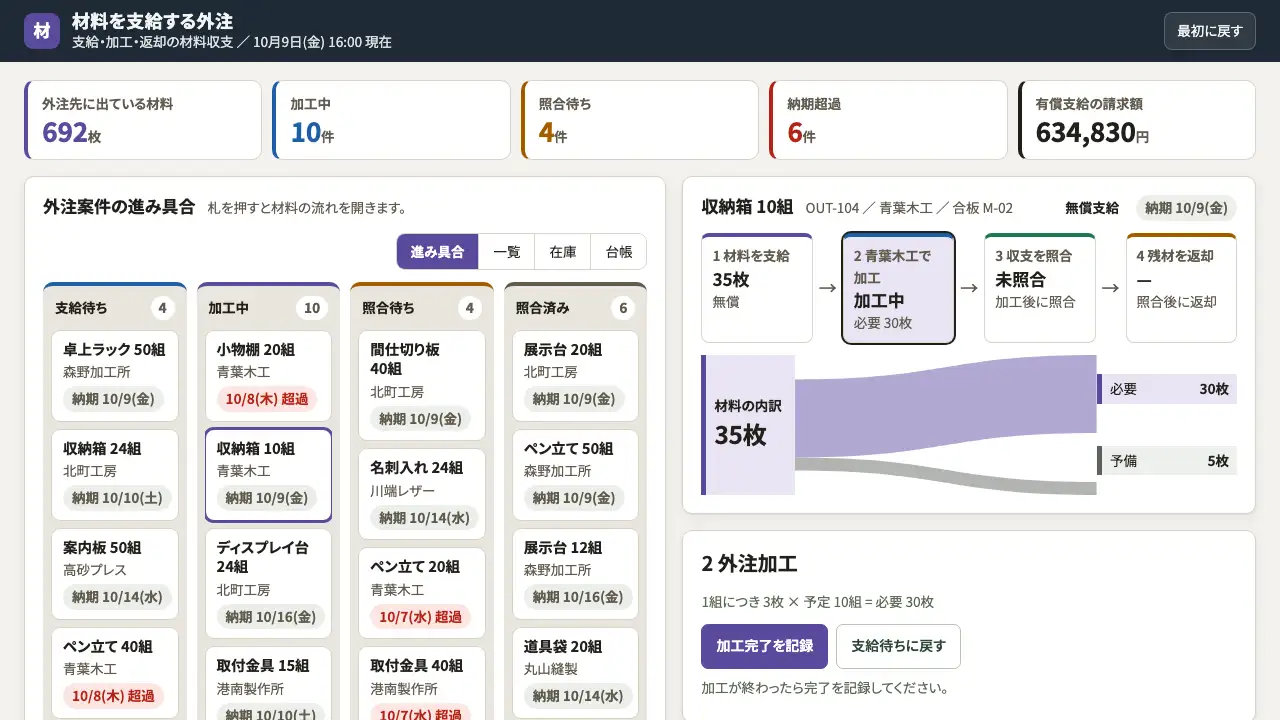Click the 納期 10/14(水) badge on 名刺入れ card
The width and height of the screenshot is (1280, 720).
(x=424, y=517)
